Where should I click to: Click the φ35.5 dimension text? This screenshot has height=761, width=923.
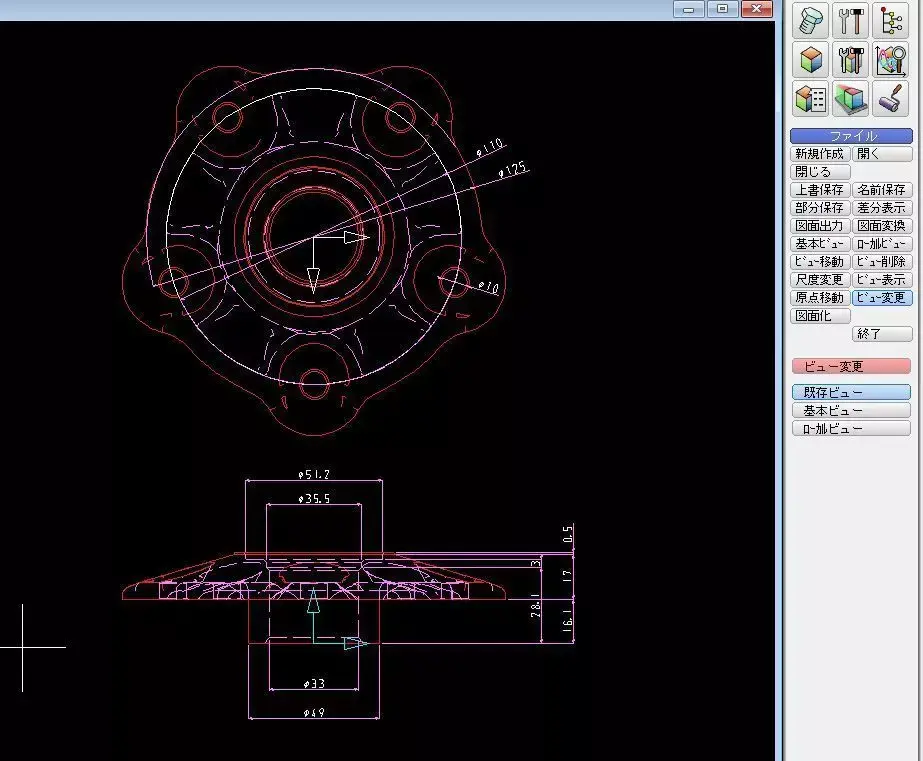[x=314, y=499]
